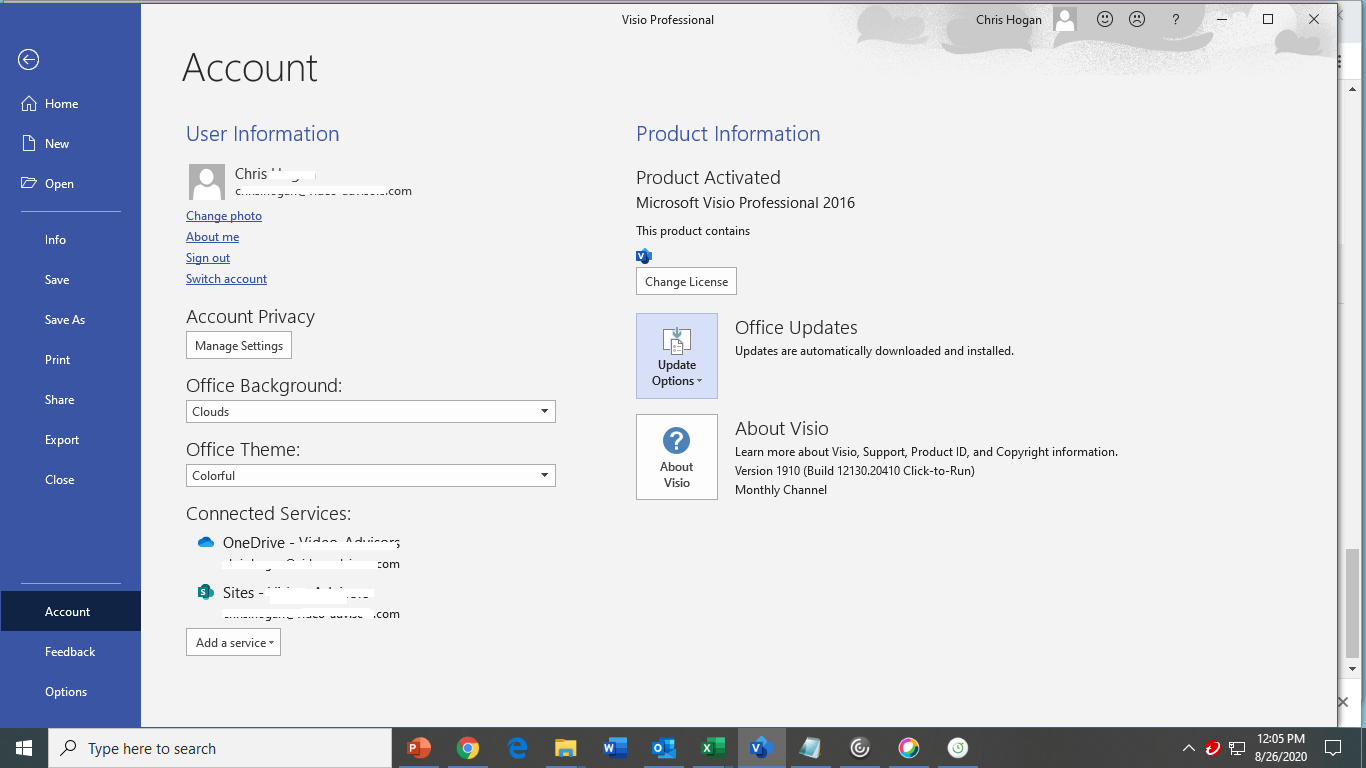Click the taskbar clock and date

pos(1281,748)
